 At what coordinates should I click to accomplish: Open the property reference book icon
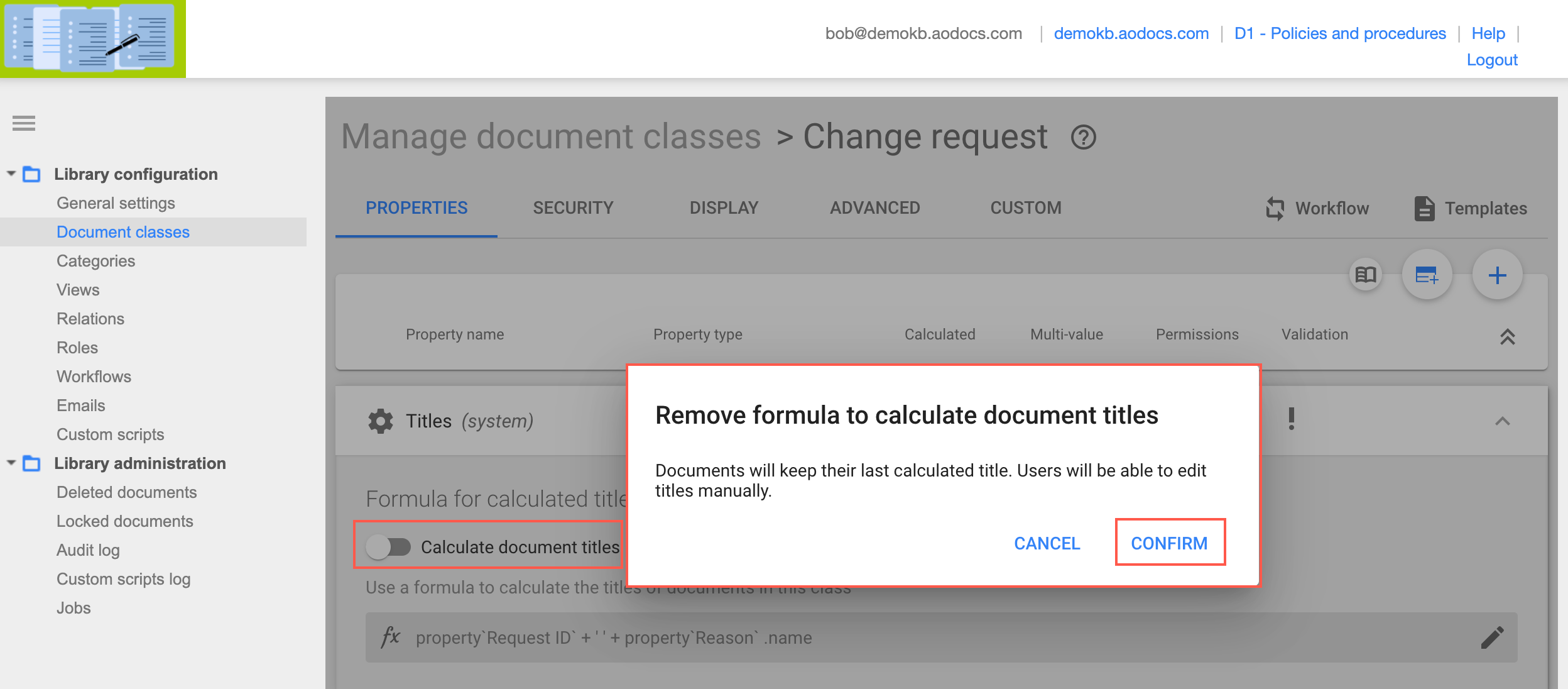click(1366, 275)
